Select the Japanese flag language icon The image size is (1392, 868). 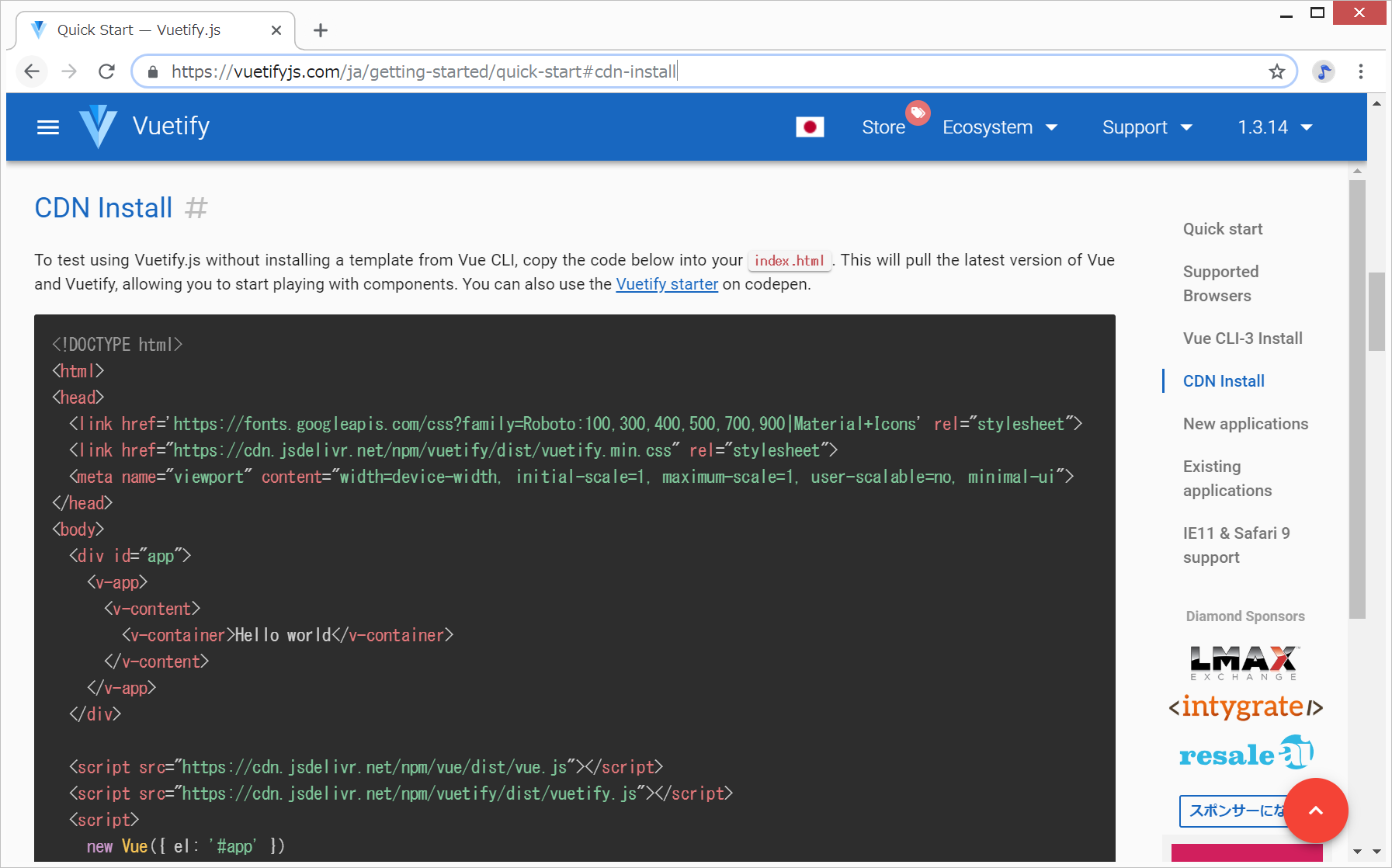click(x=809, y=127)
